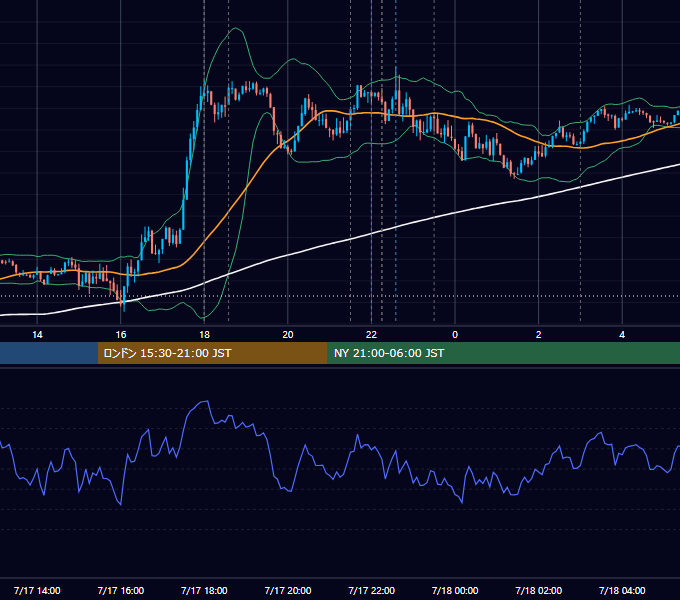Click the 7/17 18:00 label on oscillator axis
The height and width of the screenshot is (600, 680).
click(x=204, y=590)
